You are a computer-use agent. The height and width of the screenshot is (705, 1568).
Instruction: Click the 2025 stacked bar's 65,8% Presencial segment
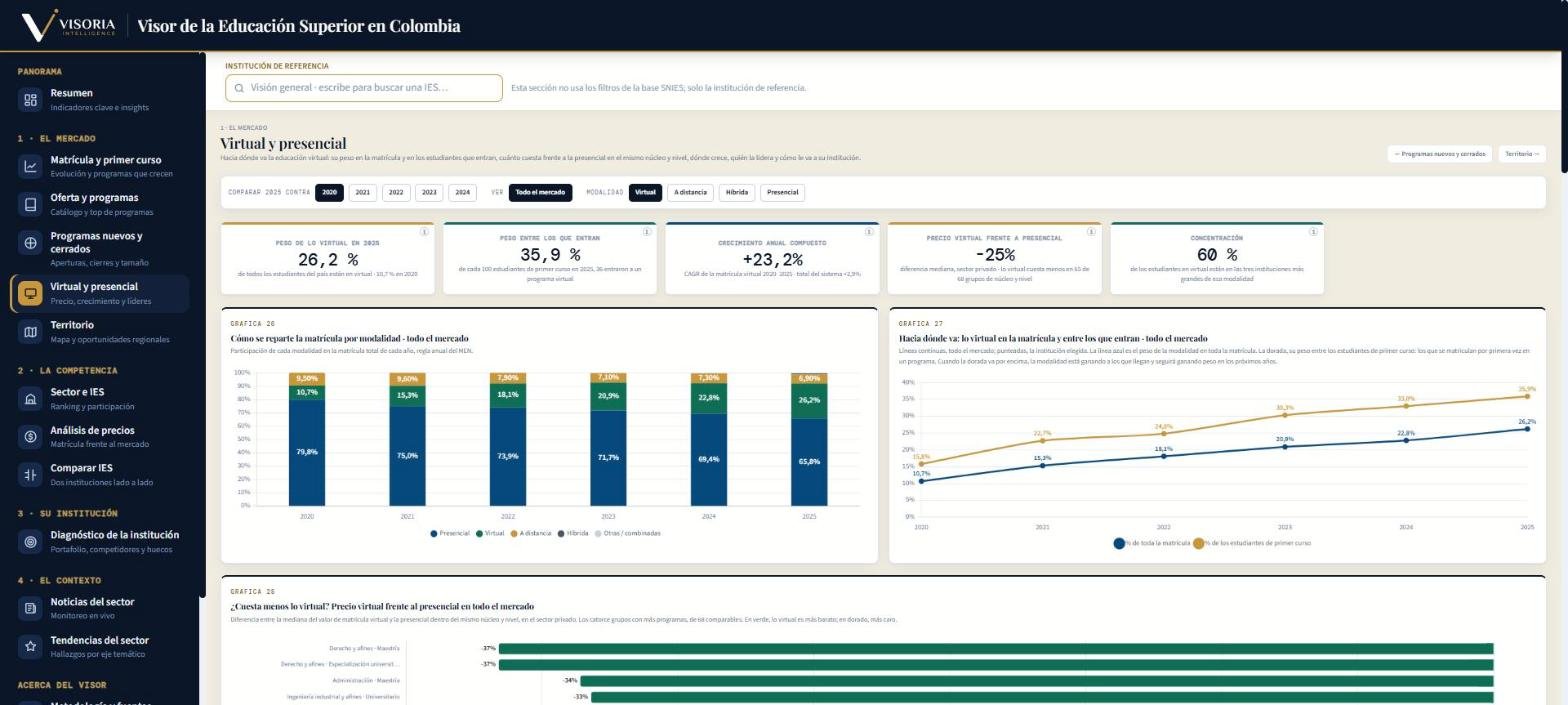(809, 462)
